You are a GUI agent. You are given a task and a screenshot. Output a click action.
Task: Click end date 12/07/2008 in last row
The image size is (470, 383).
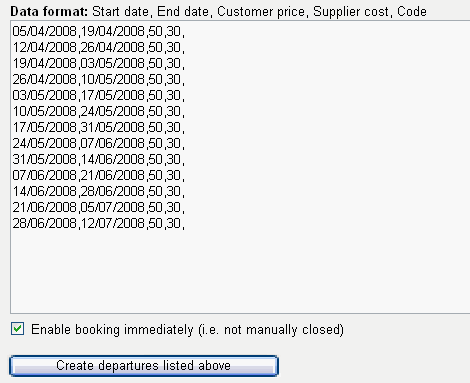pyautogui.click(x=113, y=223)
